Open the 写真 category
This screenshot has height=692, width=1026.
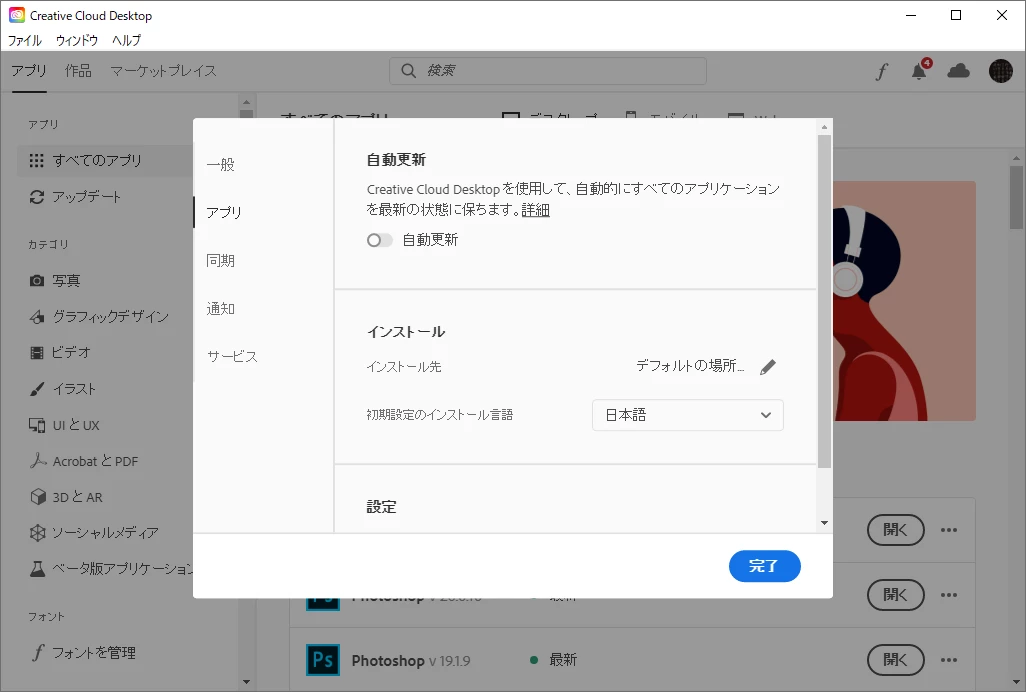click(x=55, y=281)
